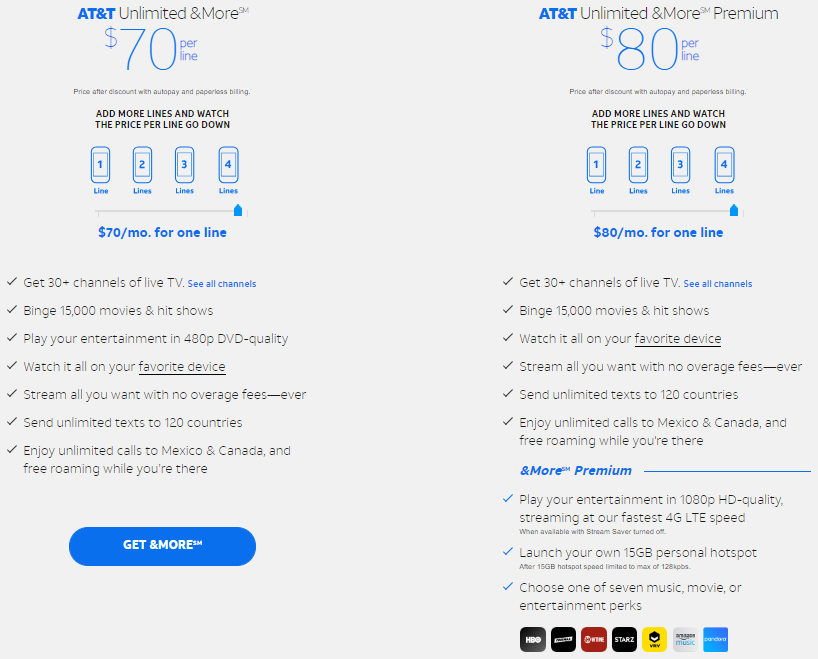Click favorite device link in $70 plan
818x659 pixels.
182,367
